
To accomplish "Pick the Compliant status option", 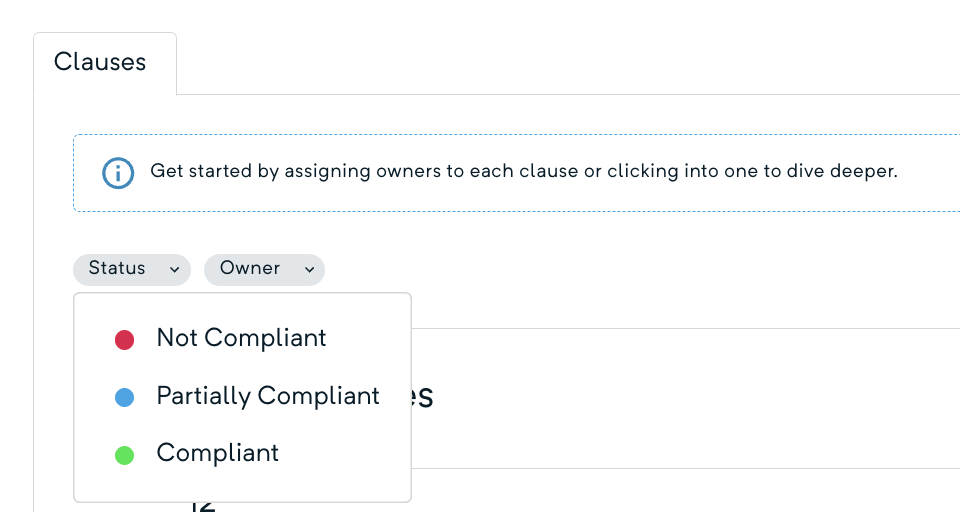I will tap(217, 453).
